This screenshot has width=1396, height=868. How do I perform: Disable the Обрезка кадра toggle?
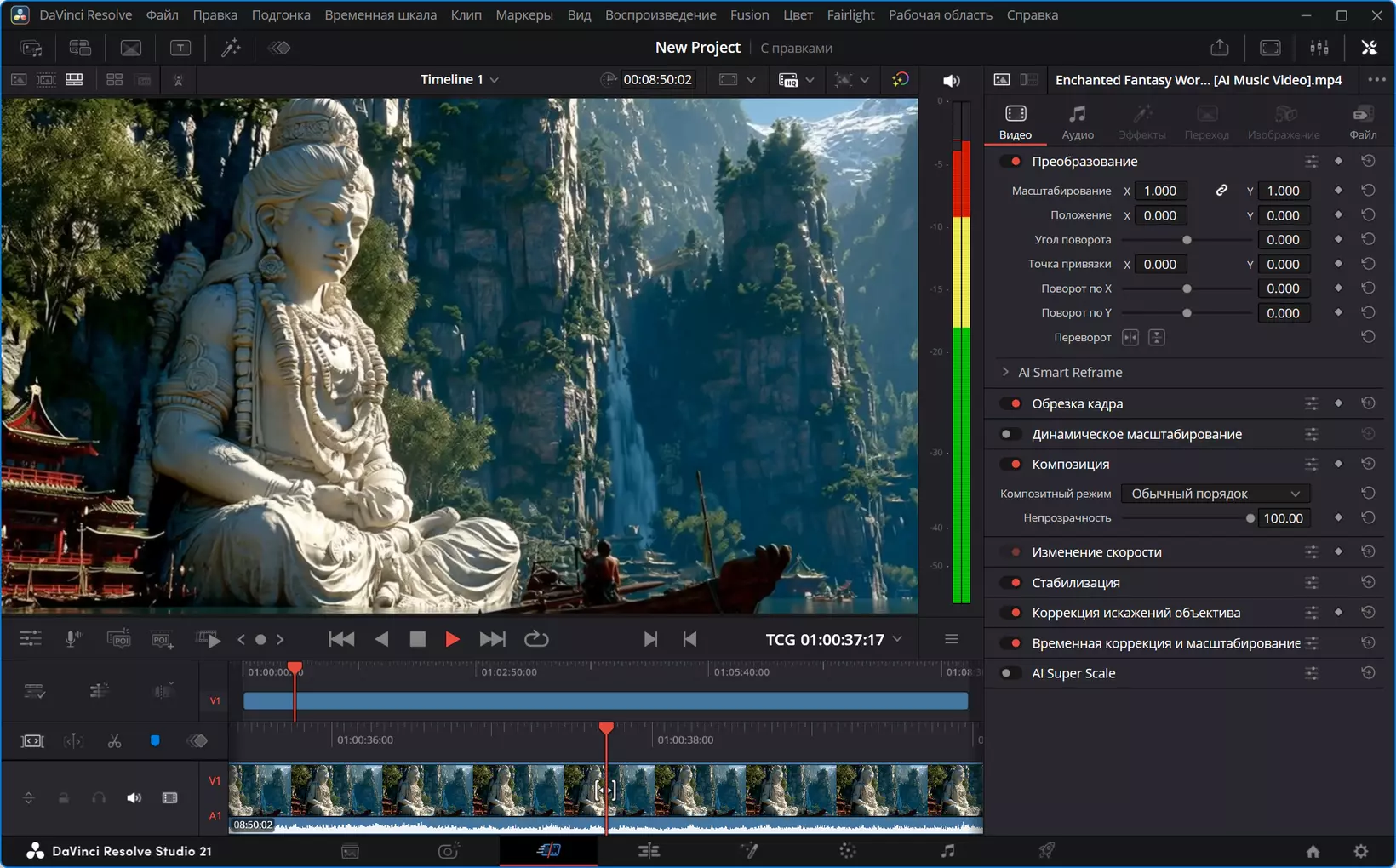tap(1011, 403)
